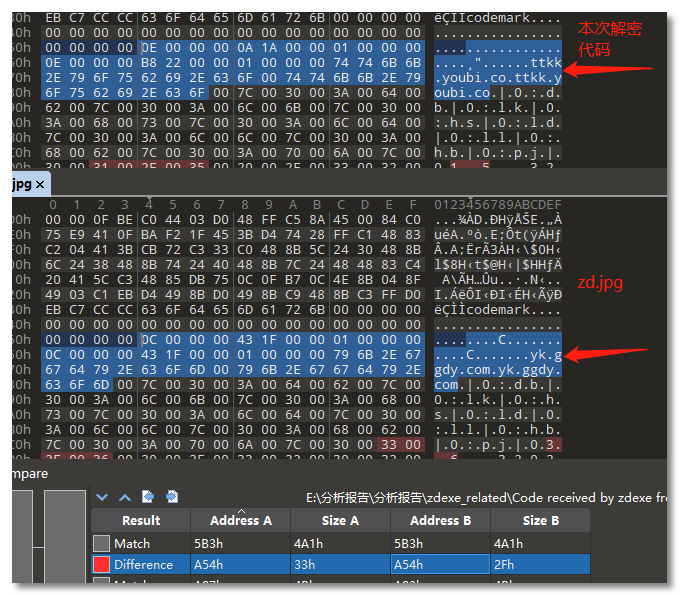The width and height of the screenshot is (680, 596).
Task: Click the Address B column header
Action: pos(440,520)
